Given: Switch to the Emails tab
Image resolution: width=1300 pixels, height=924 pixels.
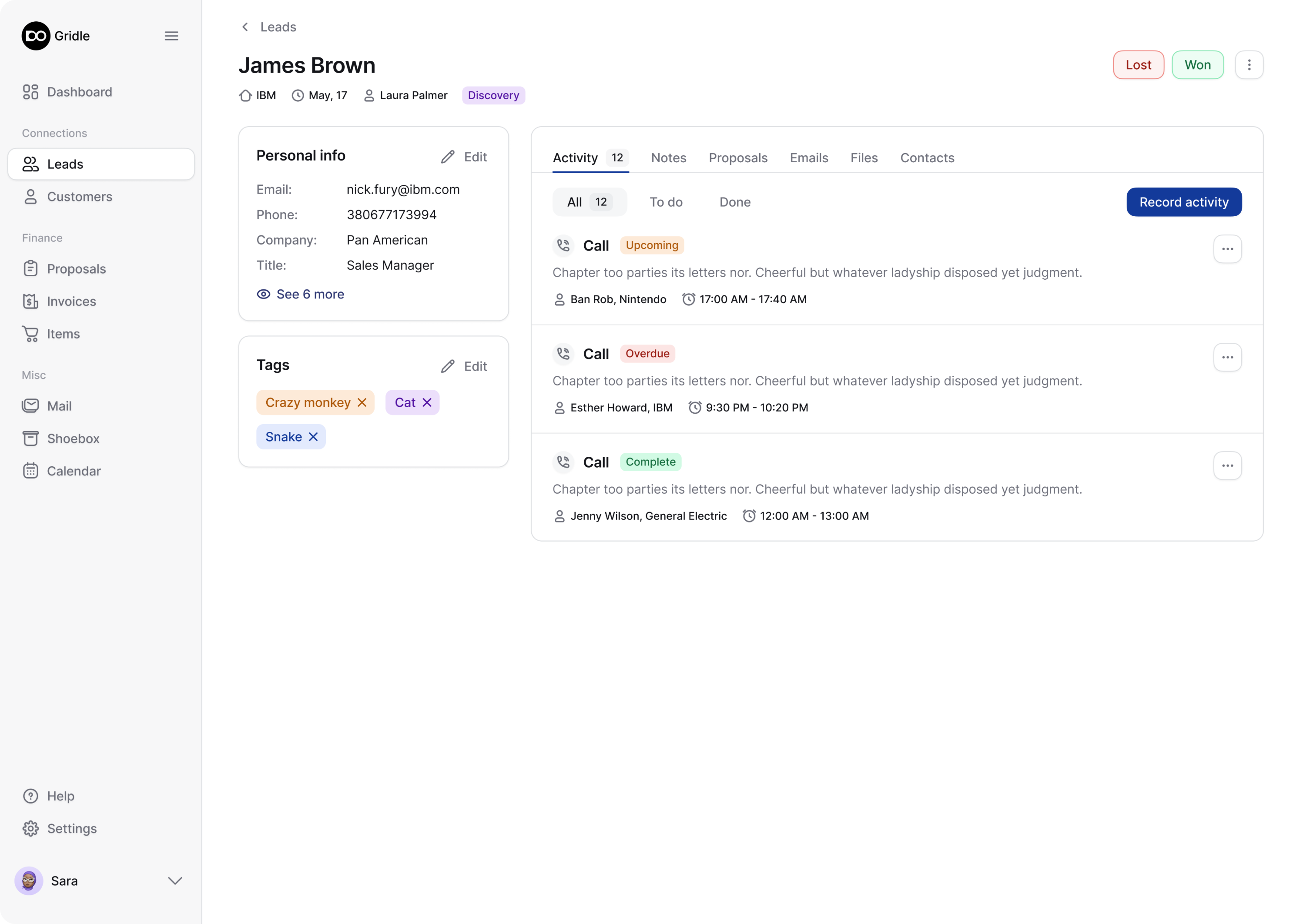Looking at the screenshot, I should tap(808, 157).
